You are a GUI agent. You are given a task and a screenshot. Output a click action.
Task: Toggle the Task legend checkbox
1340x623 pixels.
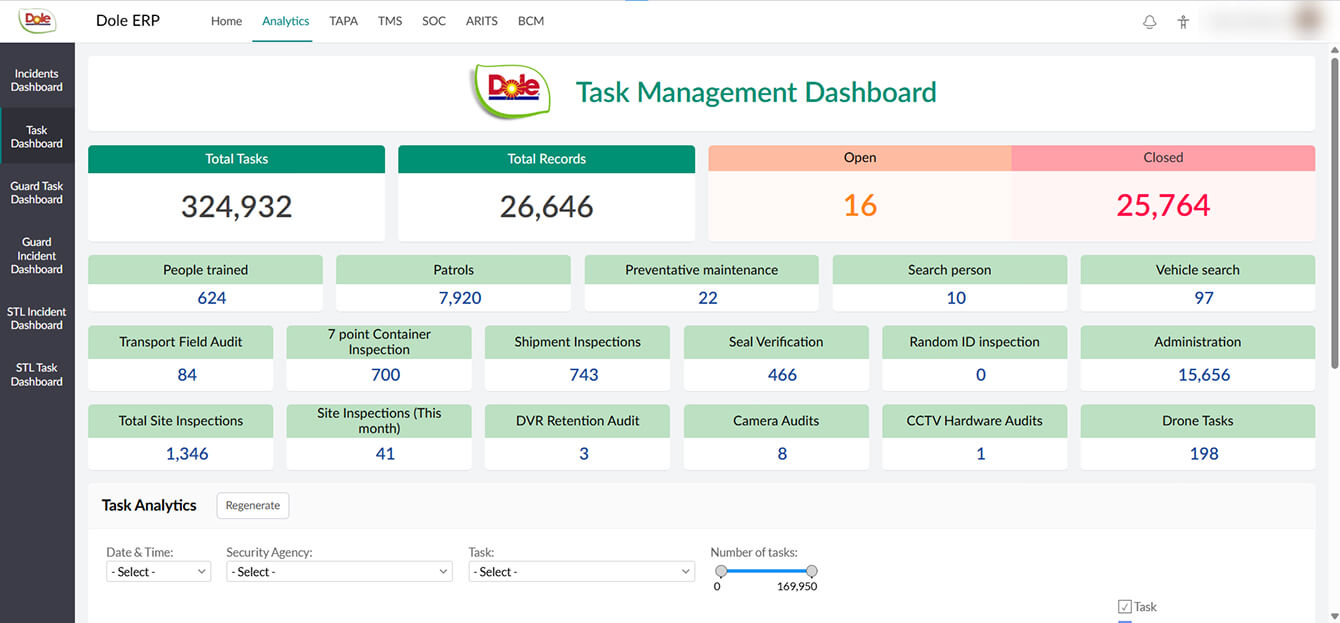point(1124,606)
